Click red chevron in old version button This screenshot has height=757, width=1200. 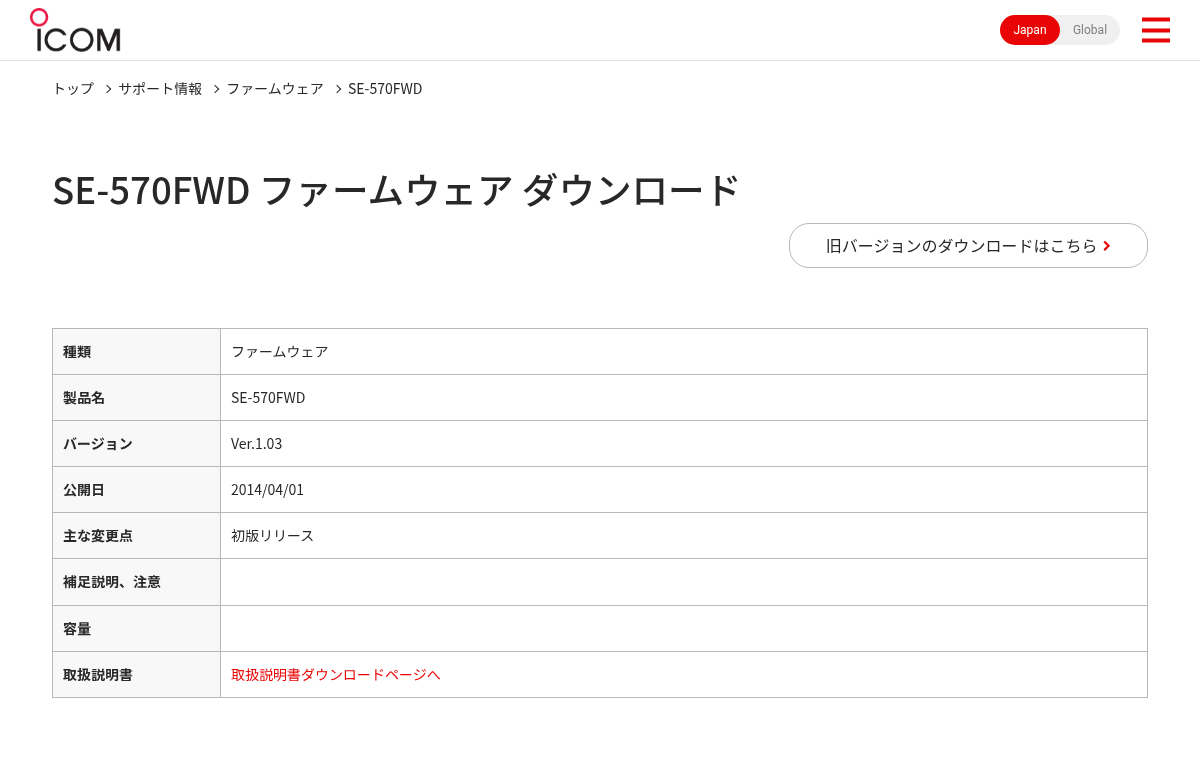1107,246
